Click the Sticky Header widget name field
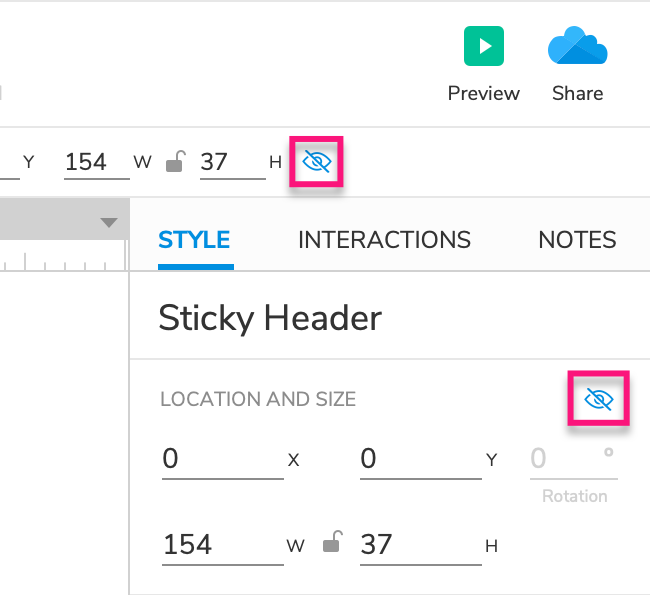The height and width of the screenshot is (595, 650). (270, 318)
